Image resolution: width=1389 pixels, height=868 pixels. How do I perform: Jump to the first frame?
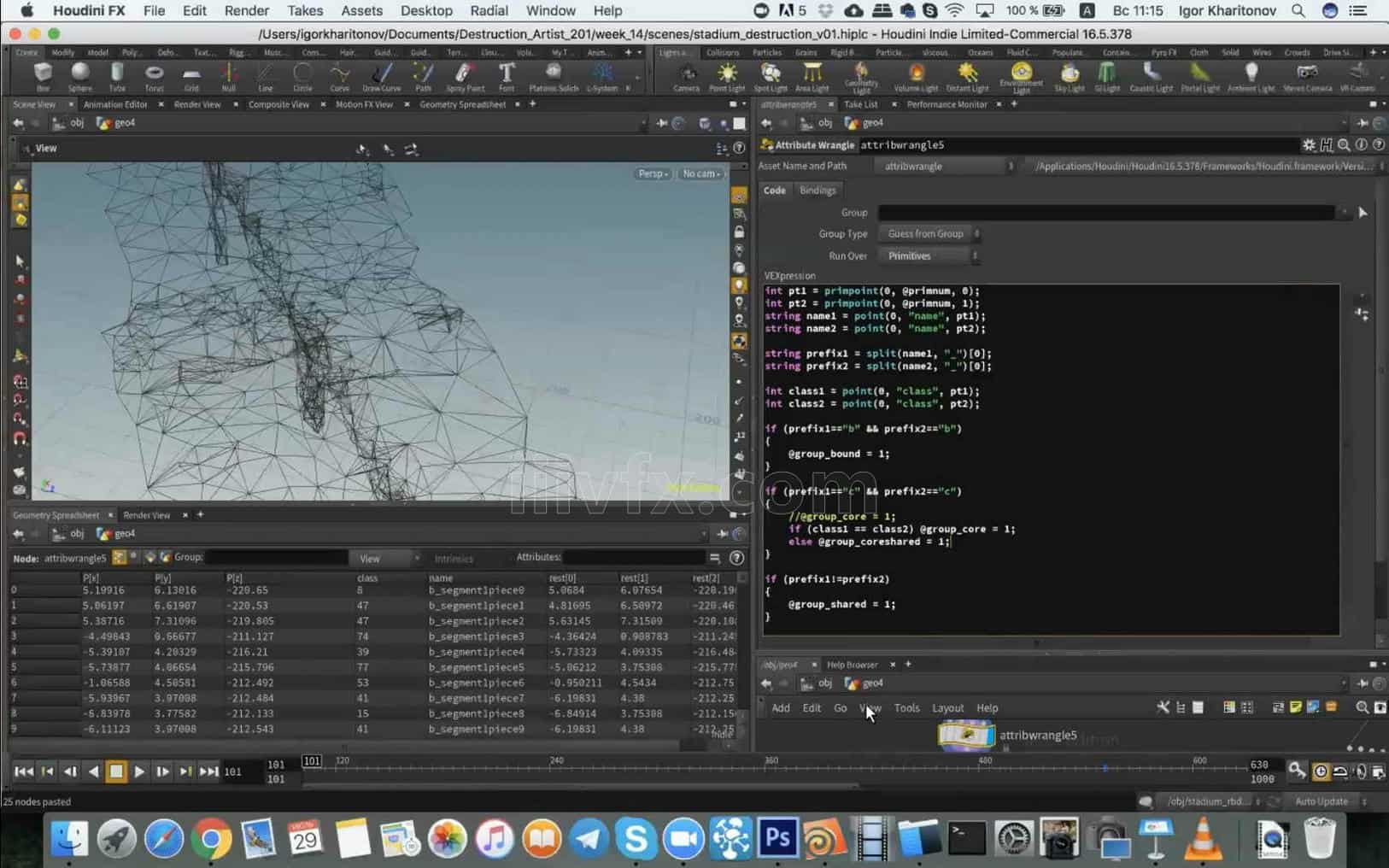tap(24, 771)
